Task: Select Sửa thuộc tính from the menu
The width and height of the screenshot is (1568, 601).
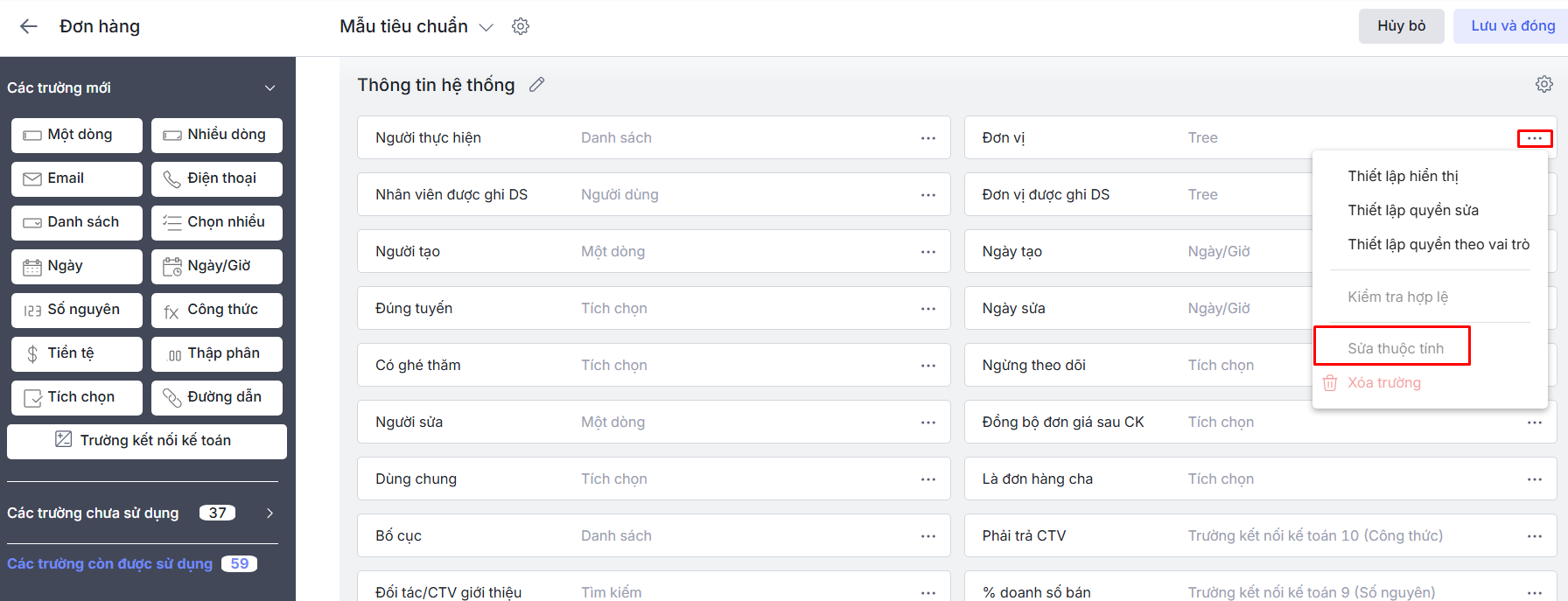Action: pyautogui.click(x=1395, y=348)
